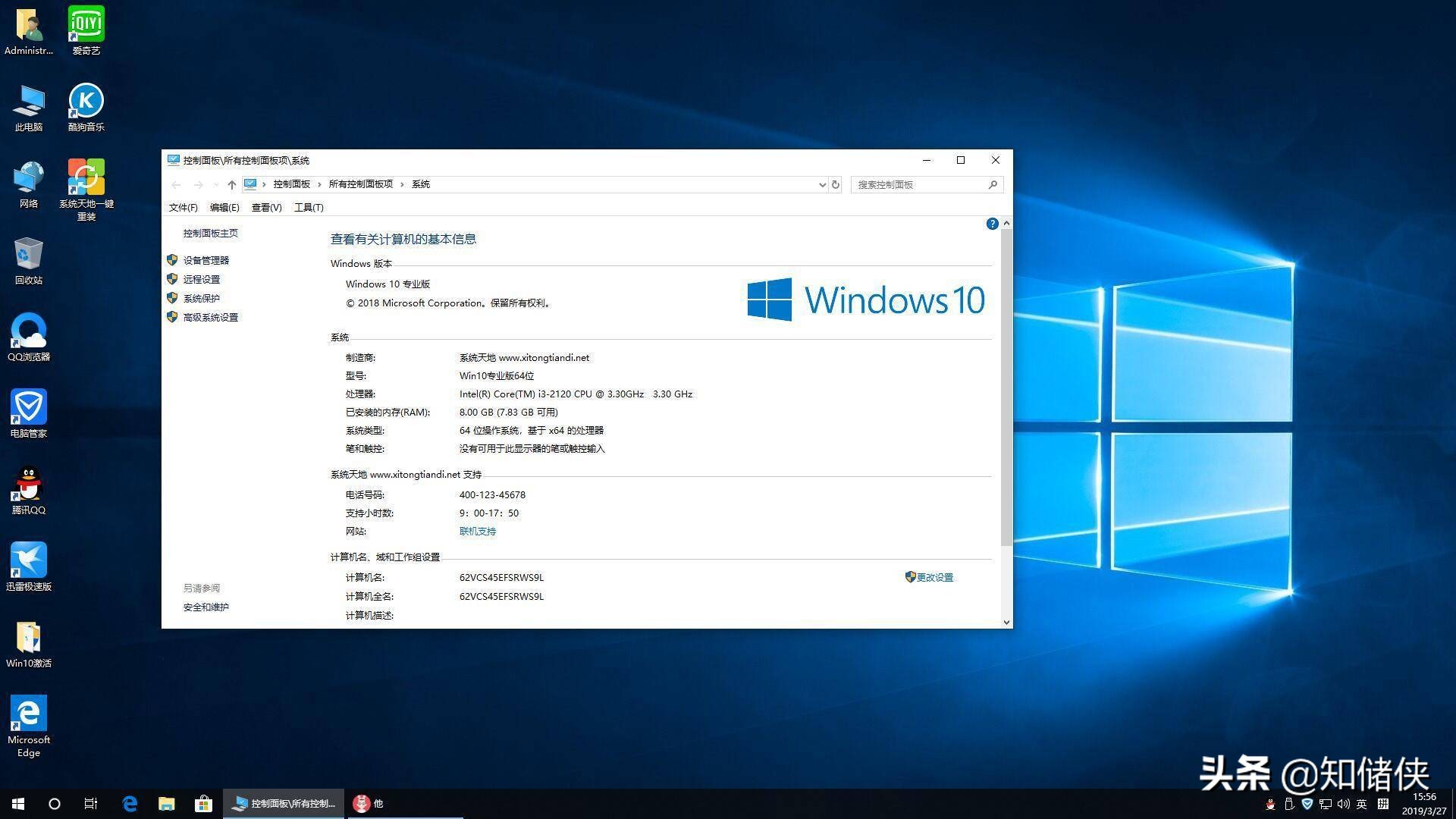Click the vertical scrollbar down arrow
Image resolution: width=1456 pixels, height=819 pixels.
pos(1006,622)
